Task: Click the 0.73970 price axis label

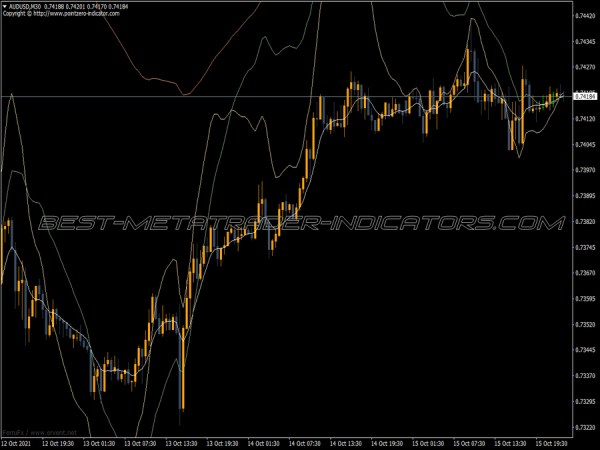Action: [585, 170]
